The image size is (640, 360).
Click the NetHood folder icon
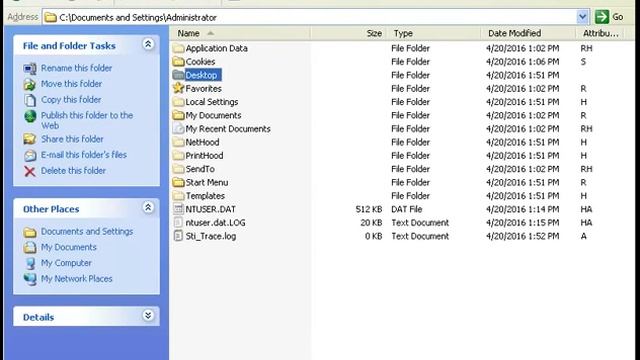pyautogui.click(x=178, y=142)
